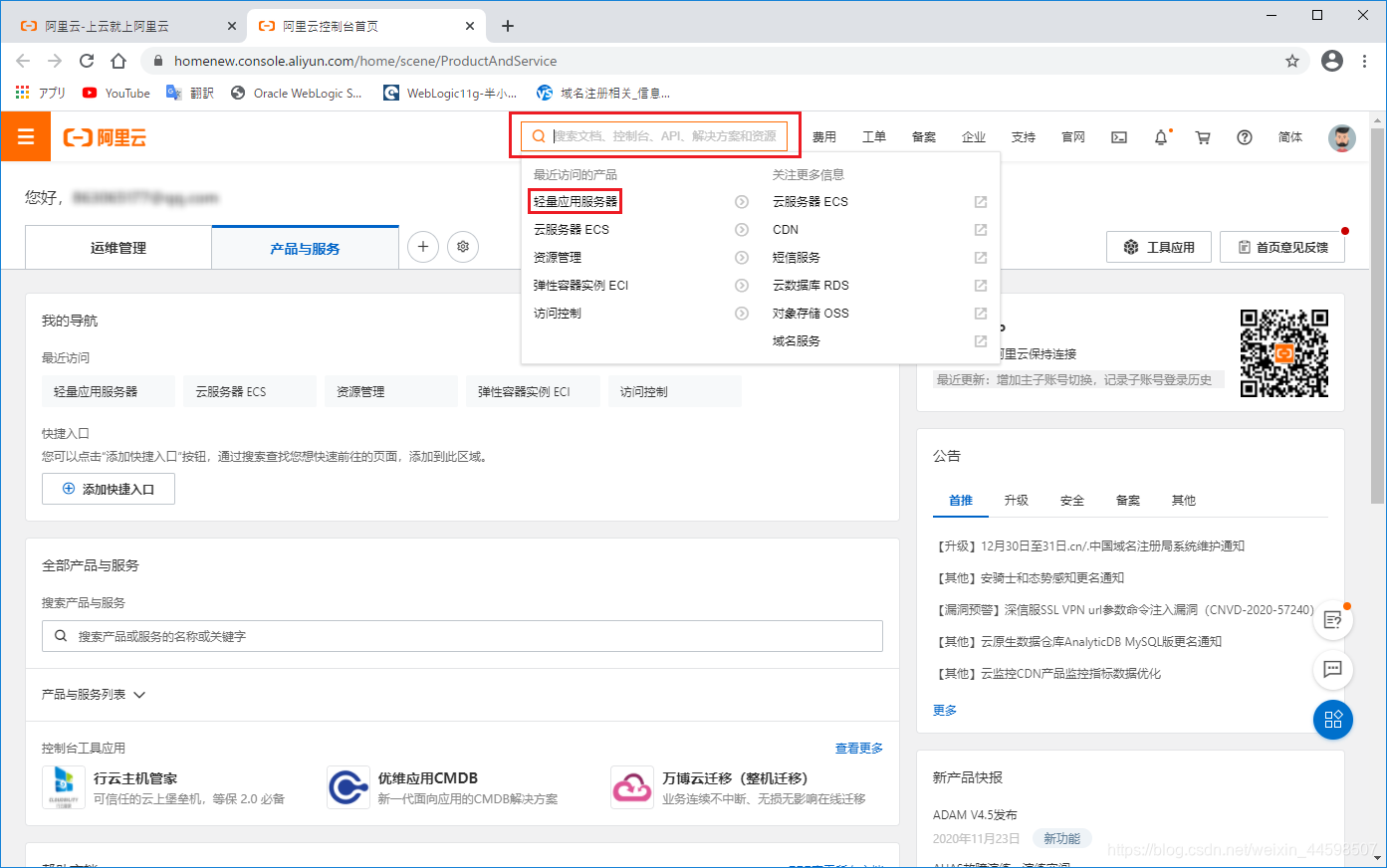The image size is (1387, 868).
Task: Open the floating chat message icon
Action: (x=1333, y=669)
